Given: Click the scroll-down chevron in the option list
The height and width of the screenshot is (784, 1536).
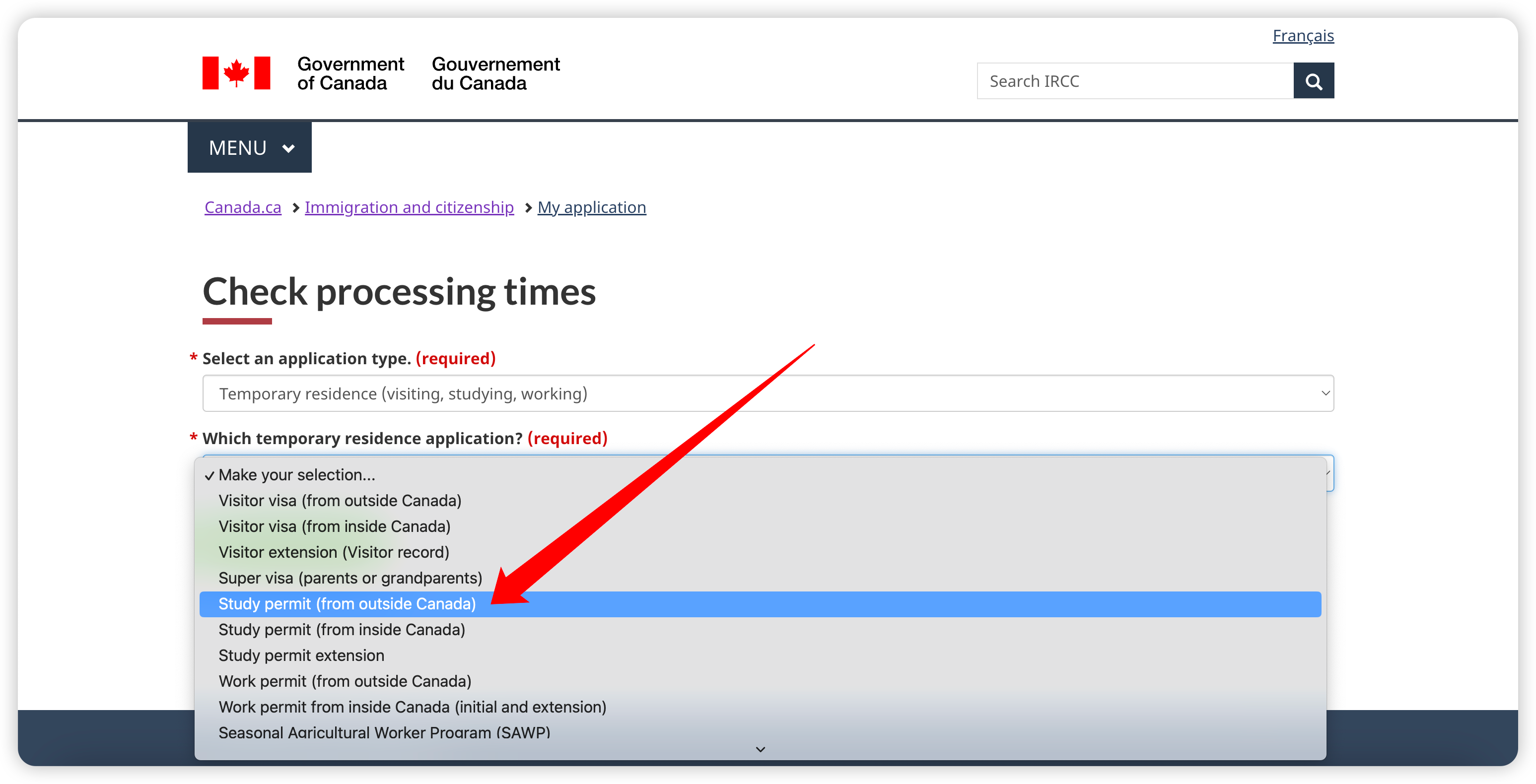Looking at the screenshot, I should (760, 749).
